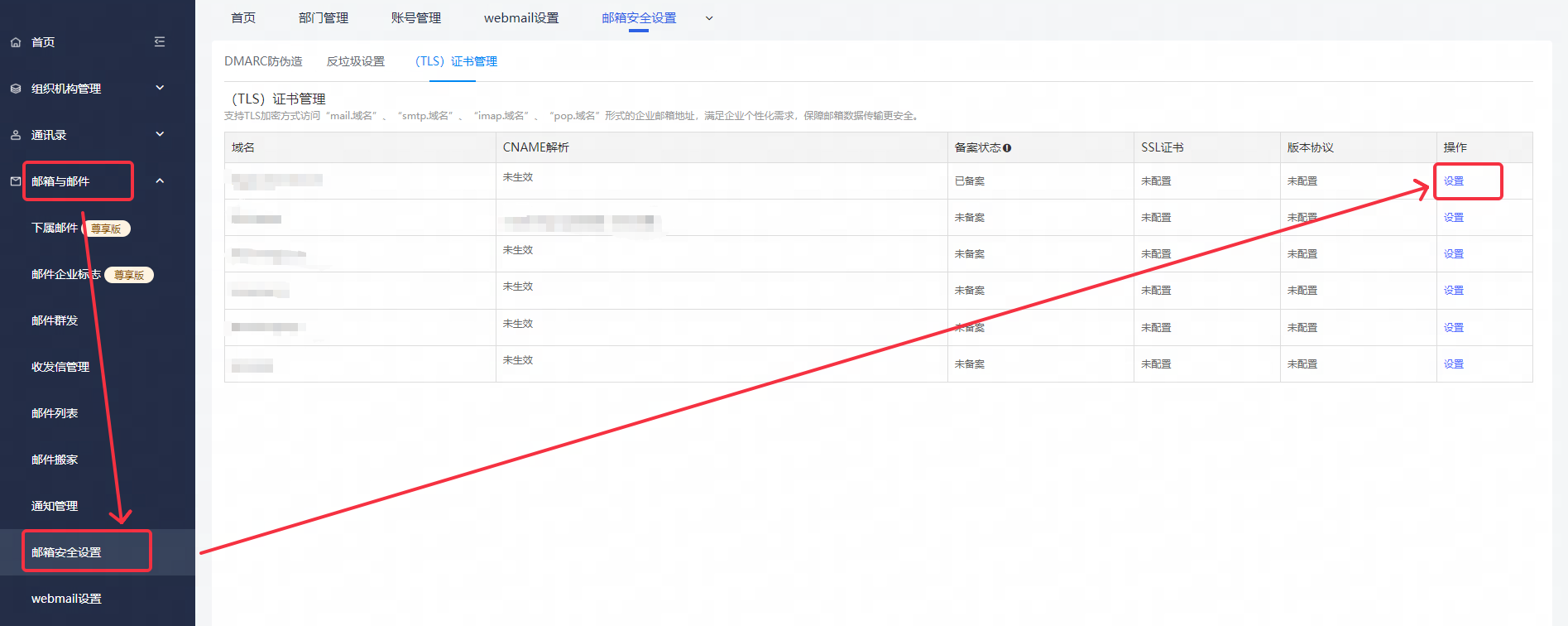The width and height of the screenshot is (1568, 626).
Task: Click 设置 link in the fourth domain row
Action: tap(1454, 291)
